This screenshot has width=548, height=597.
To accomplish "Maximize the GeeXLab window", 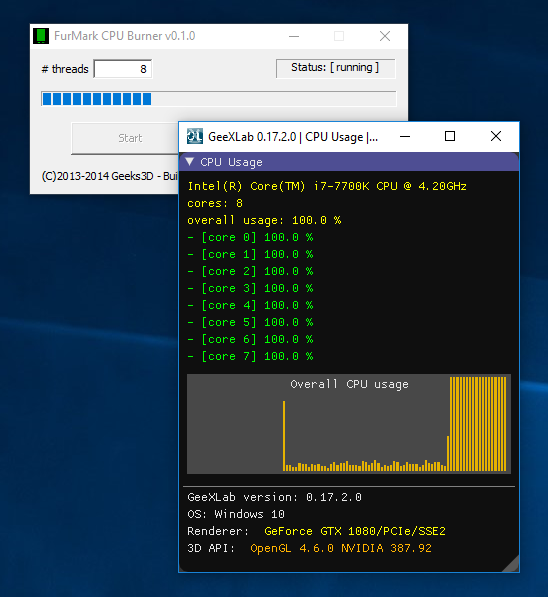I will click(450, 136).
